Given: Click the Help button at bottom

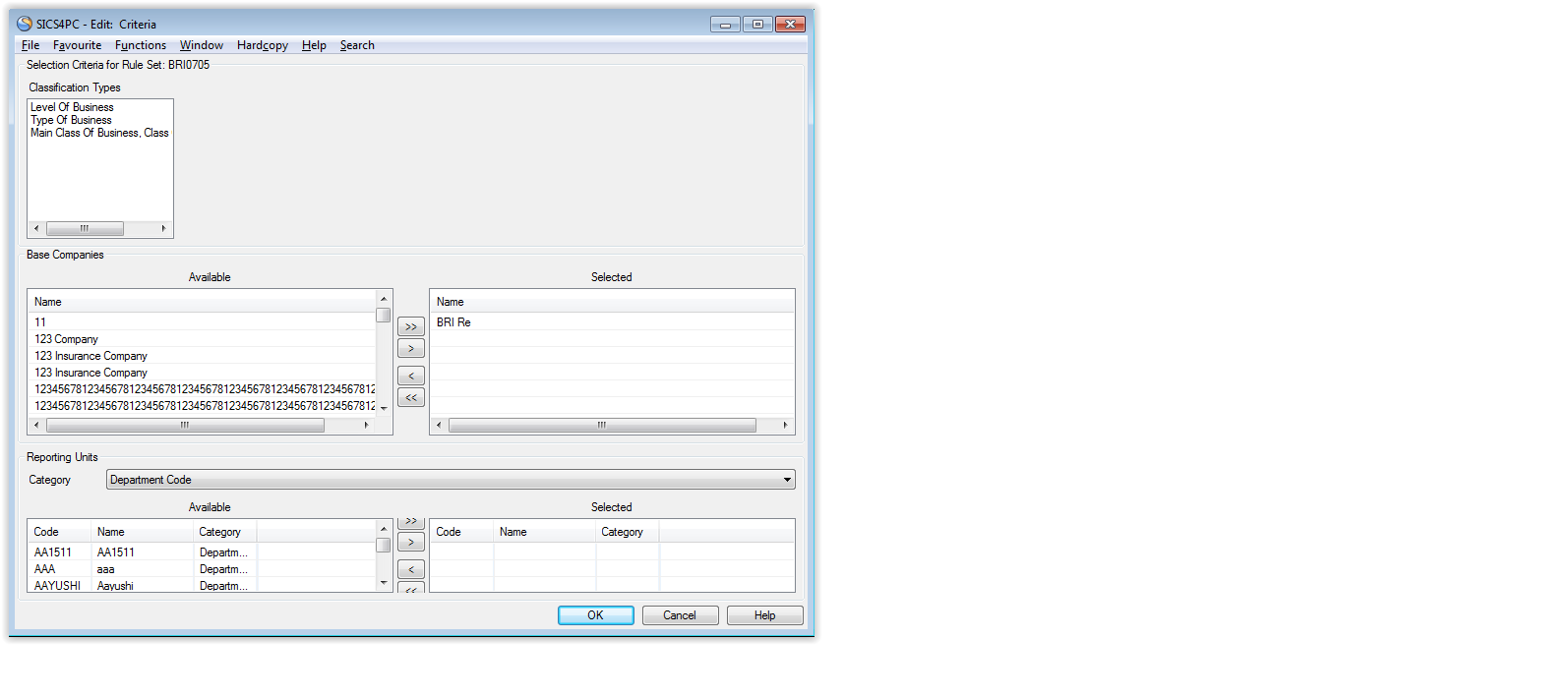Looking at the screenshot, I should [x=764, y=615].
